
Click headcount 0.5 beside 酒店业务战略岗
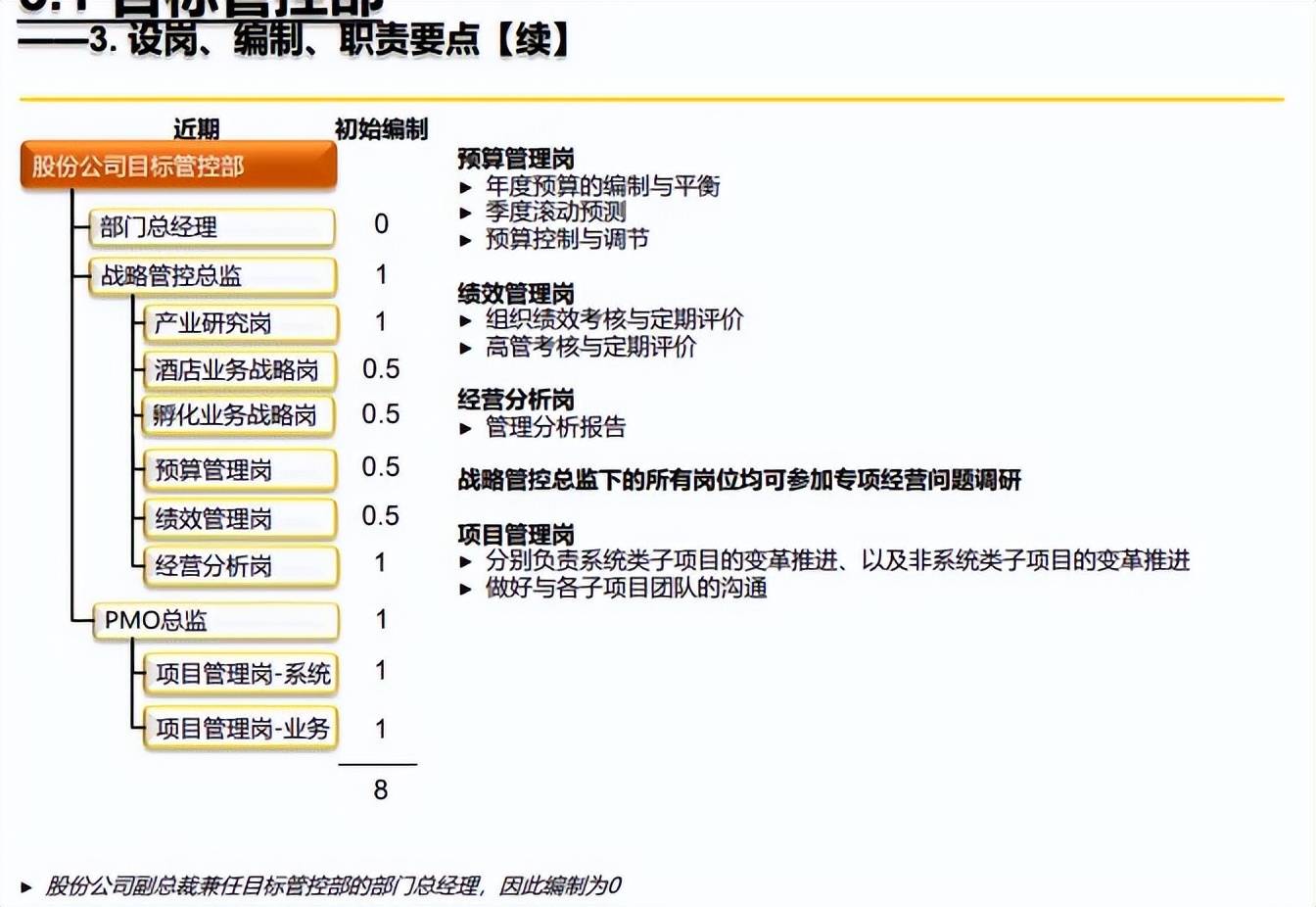[x=381, y=368]
